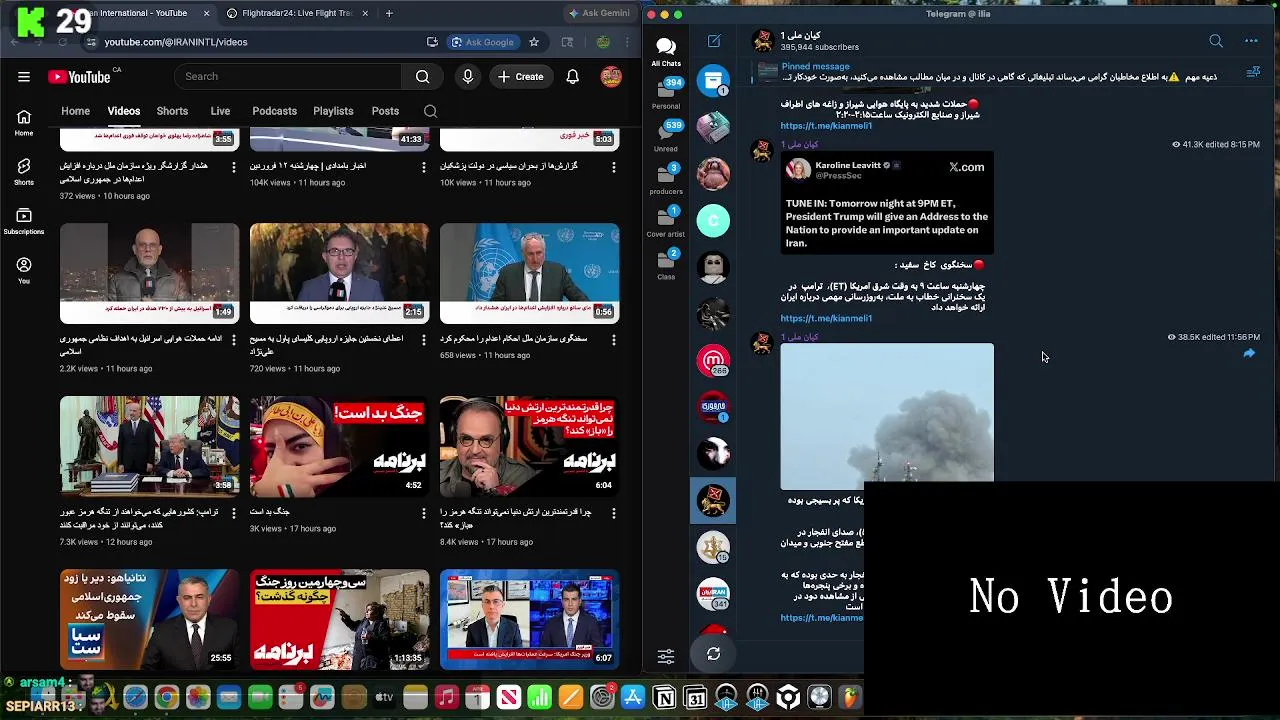Open options for the 3:55 video
This screenshot has height=720, width=1280.
pos(234,167)
